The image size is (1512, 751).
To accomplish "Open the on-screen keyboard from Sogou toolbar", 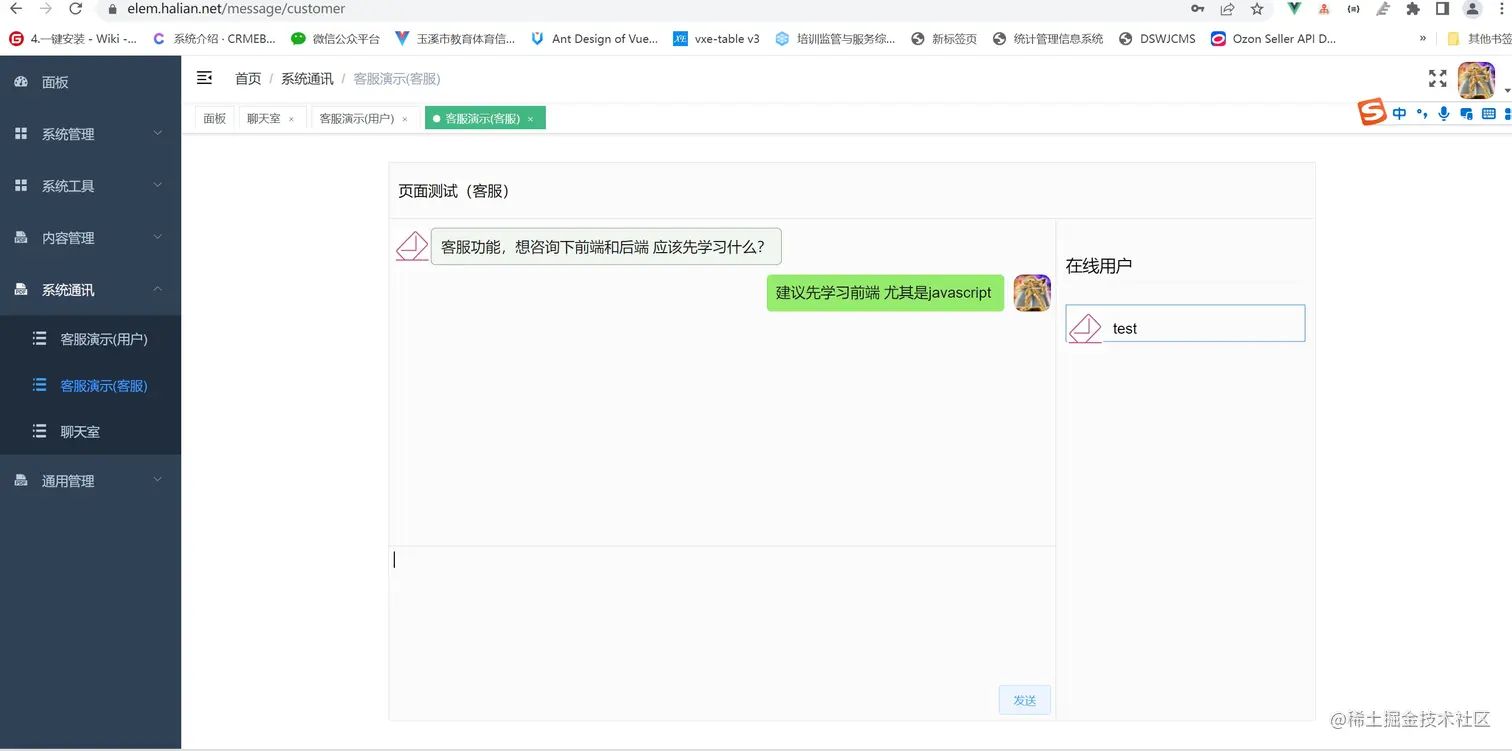I will [1488, 114].
